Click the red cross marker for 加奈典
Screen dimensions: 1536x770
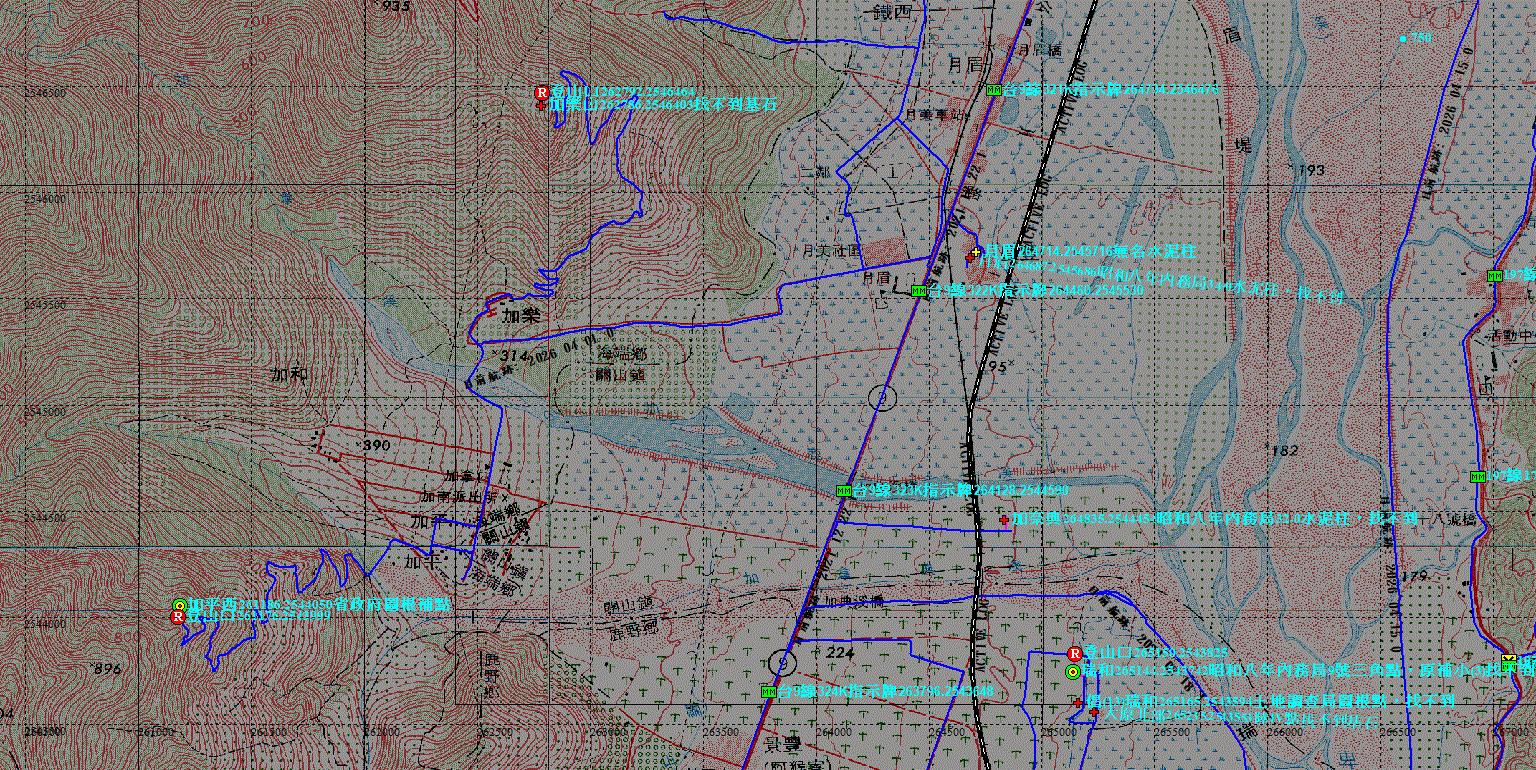[x=1004, y=520]
